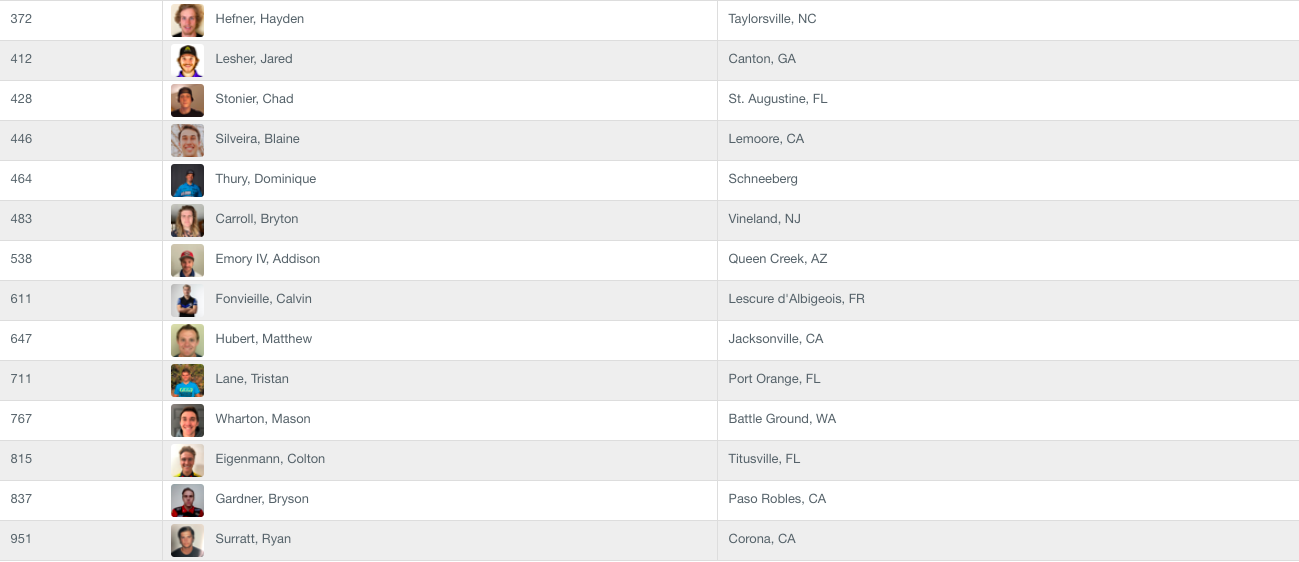
Task: Open the Emory IV, Addison rider link
Action: (268, 259)
